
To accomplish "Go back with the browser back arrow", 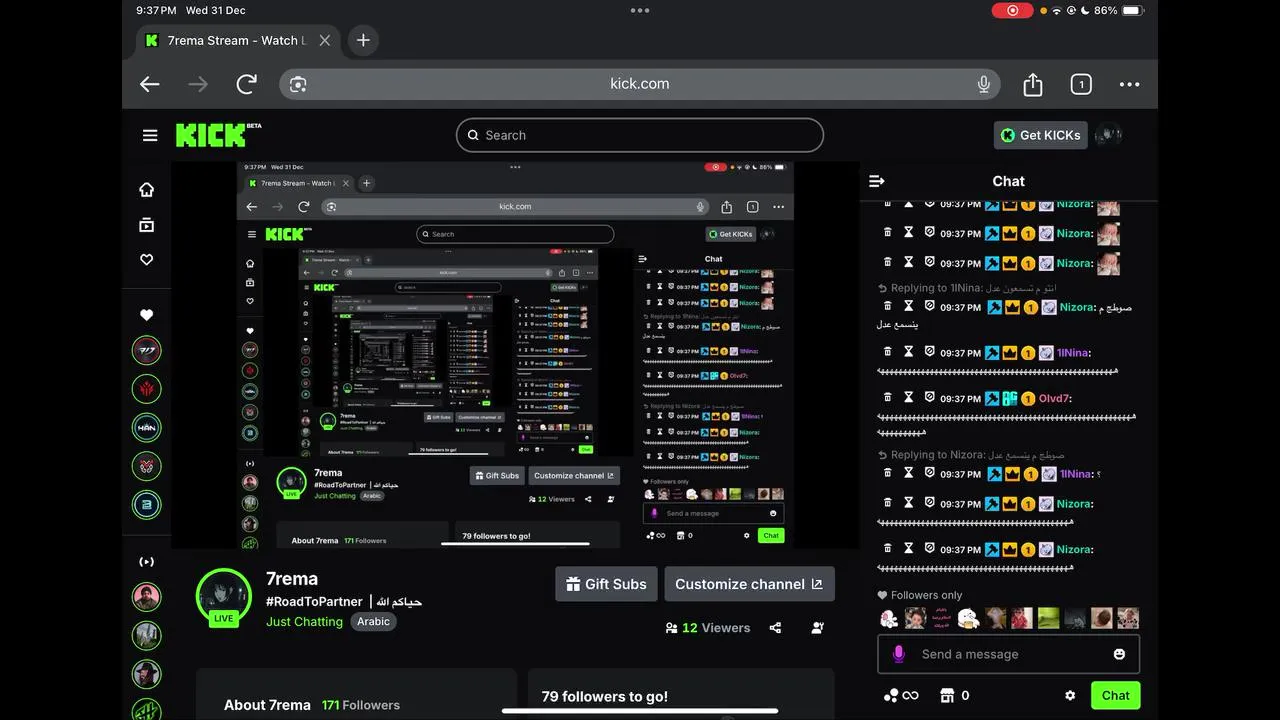I will [x=150, y=84].
